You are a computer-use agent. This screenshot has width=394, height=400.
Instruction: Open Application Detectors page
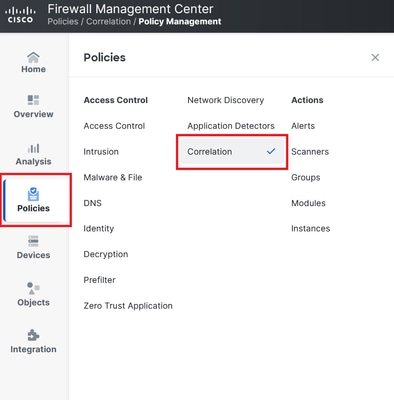click(x=231, y=126)
